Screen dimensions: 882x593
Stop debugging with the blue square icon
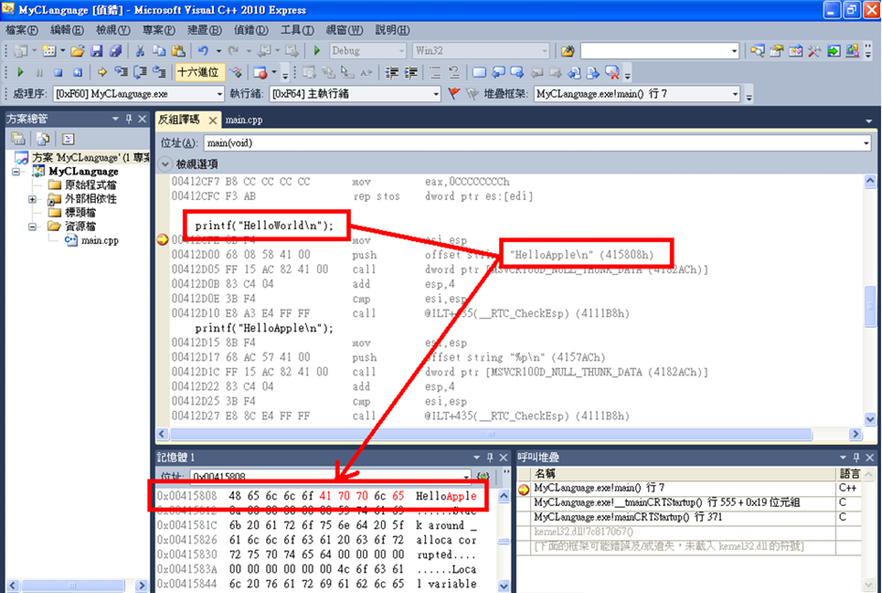click(x=58, y=73)
